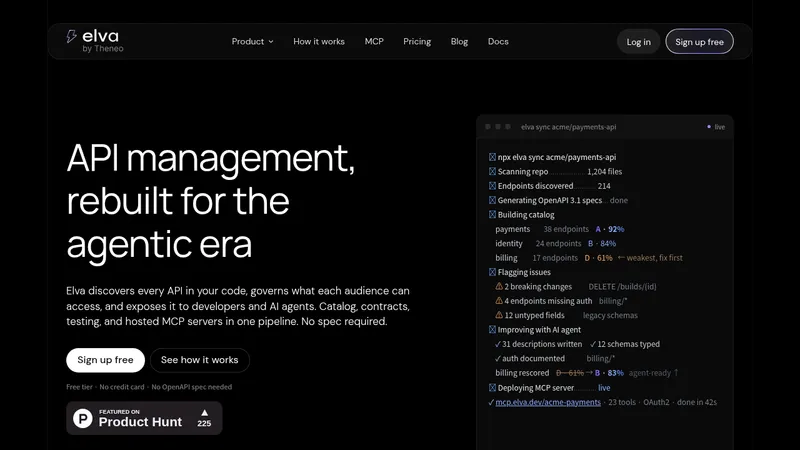The width and height of the screenshot is (800, 450).
Task: Click warning icon for 12 untyped fields
Action: 499,315
